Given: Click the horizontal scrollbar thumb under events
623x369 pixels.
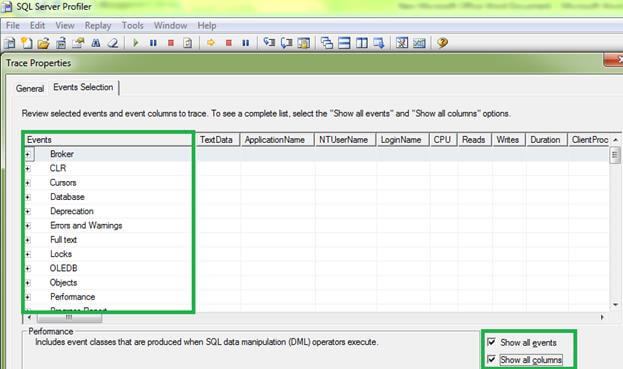Looking at the screenshot, I should 70,317.
